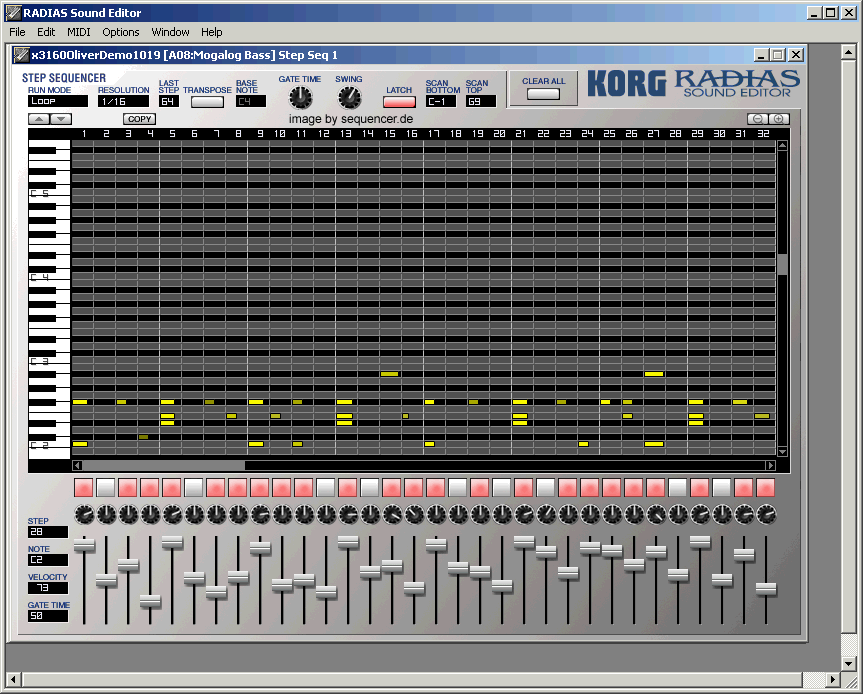The height and width of the screenshot is (694, 863).
Task: Click the note grid's scroll-right arrow
Action: coord(771,466)
